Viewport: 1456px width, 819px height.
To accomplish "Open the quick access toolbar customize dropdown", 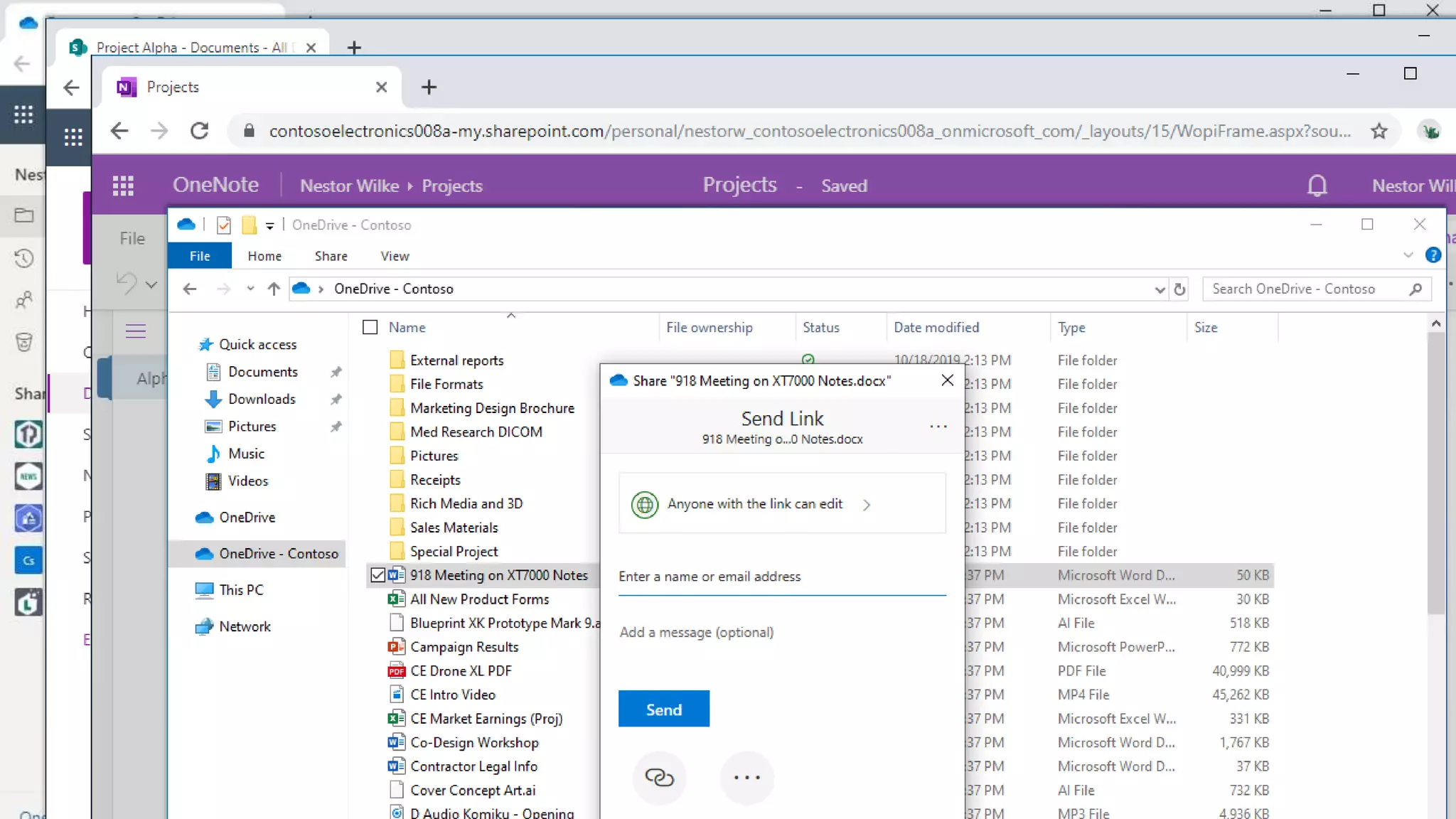I will pyautogui.click(x=269, y=226).
